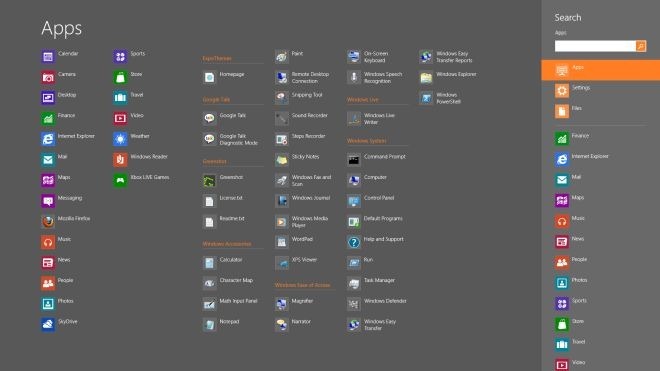This screenshot has width=660, height=371.
Task: Launch Windows Speech Recognition
Action: pyautogui.click(x=354, y=77)
